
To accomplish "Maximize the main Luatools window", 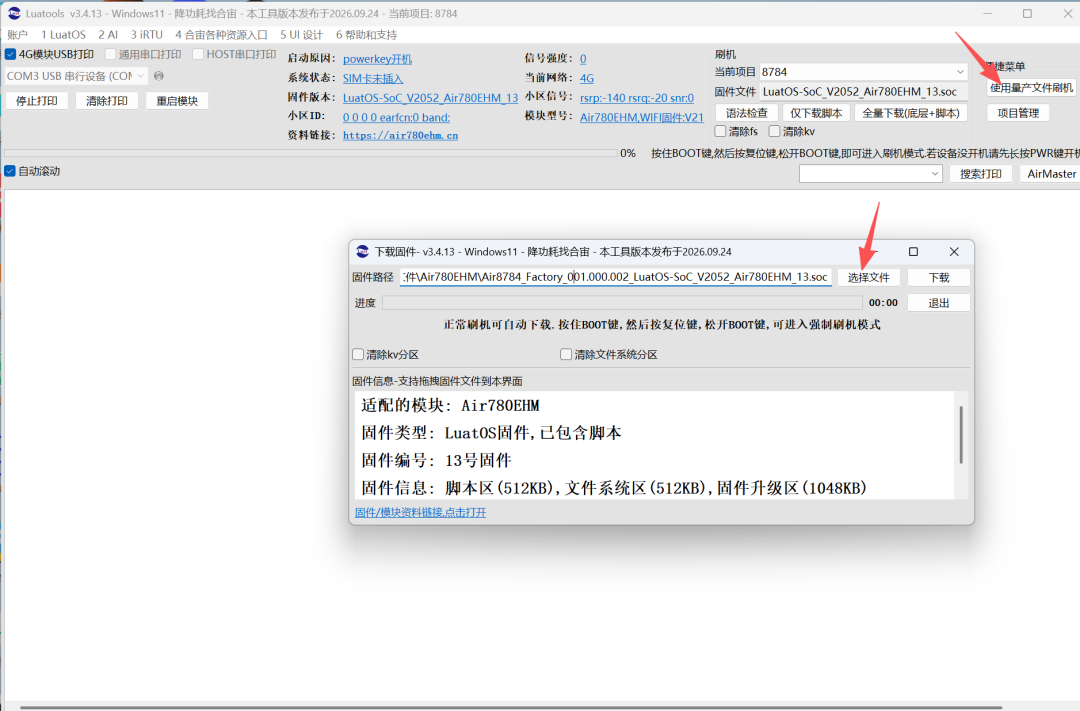I will coord(1027,13).
